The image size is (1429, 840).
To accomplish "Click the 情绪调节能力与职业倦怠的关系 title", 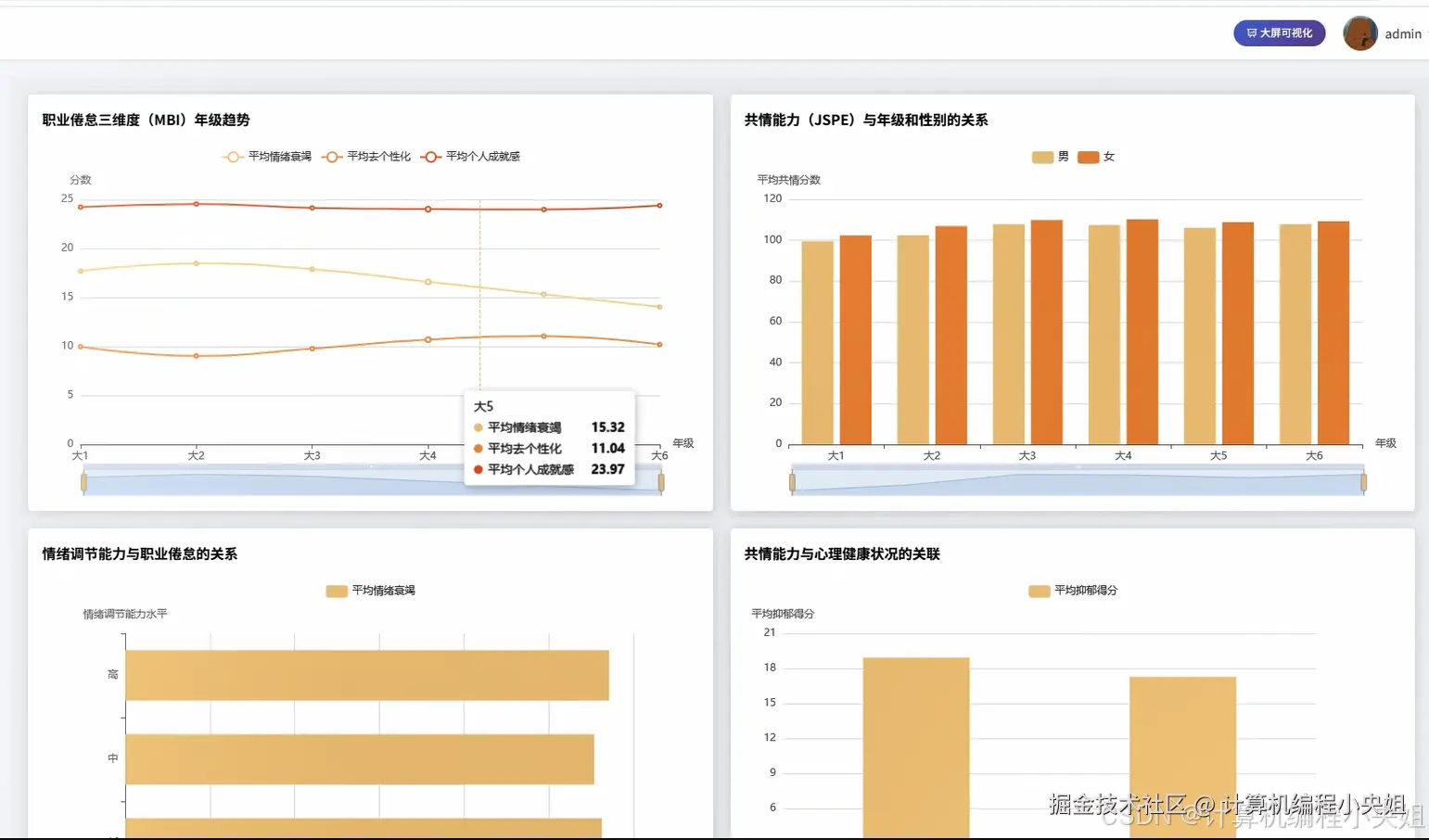I will tap(140, 554).
